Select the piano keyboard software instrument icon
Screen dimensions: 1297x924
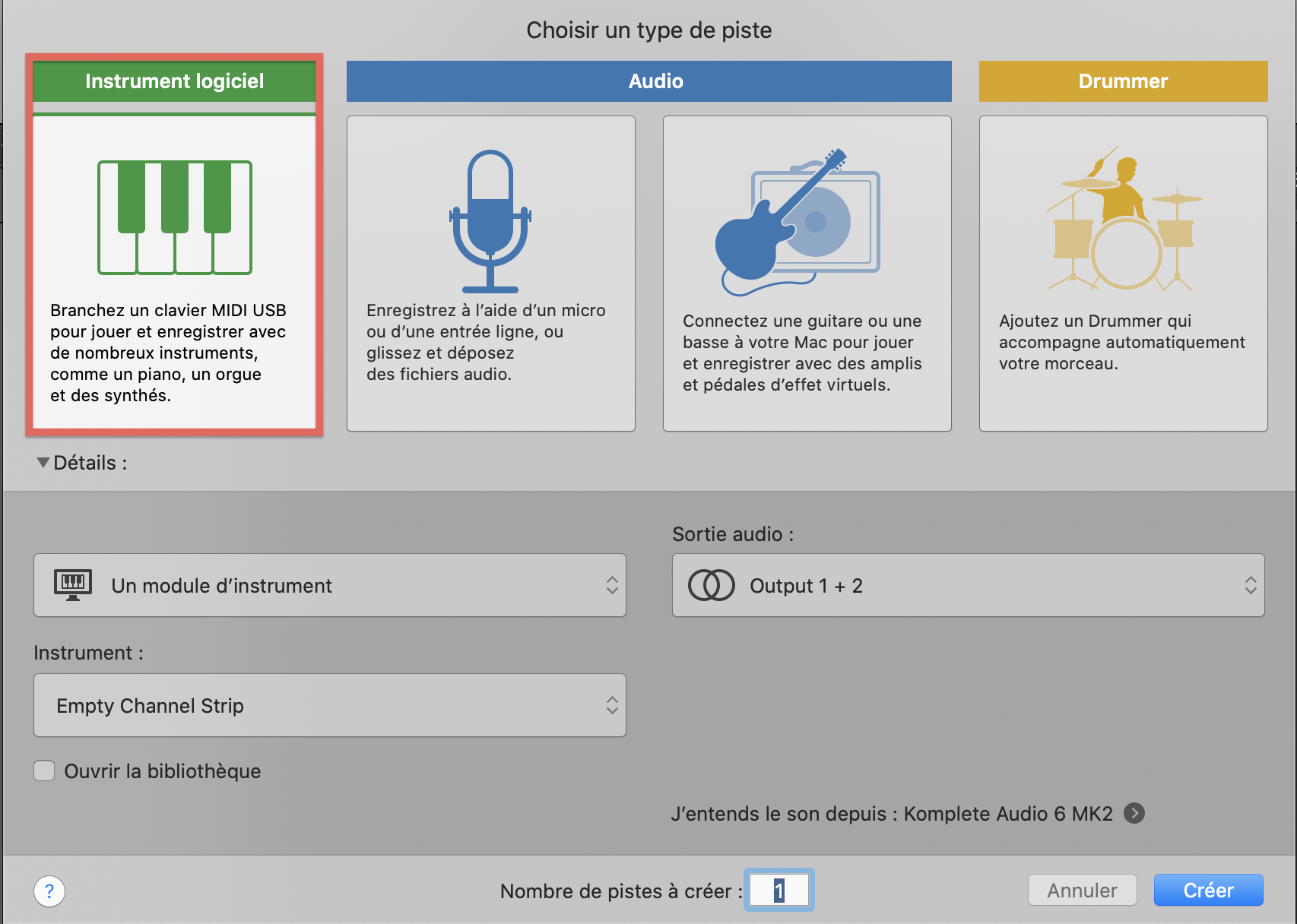[175, 217]
